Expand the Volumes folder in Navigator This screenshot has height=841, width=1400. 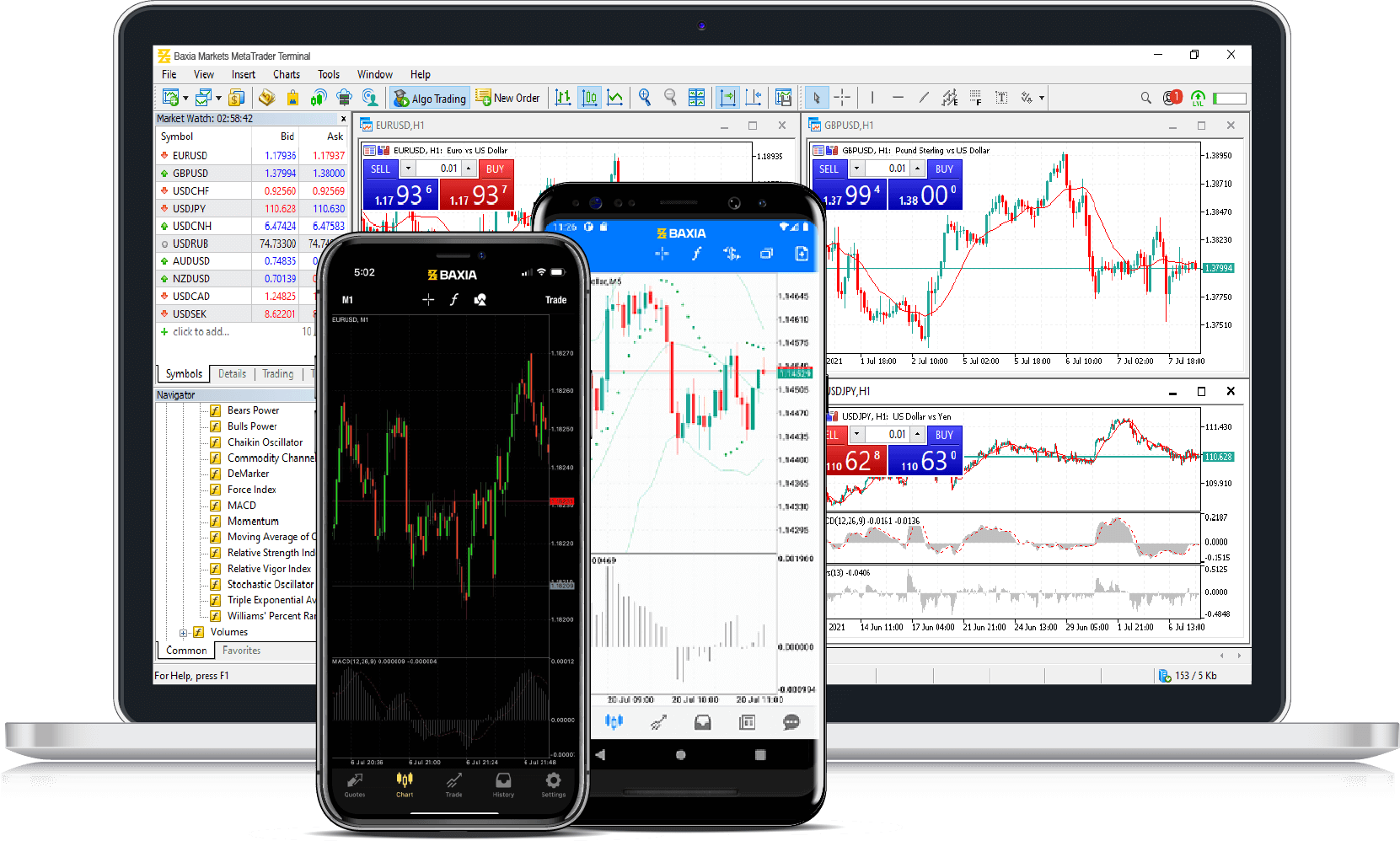click(x=183, y=632)
